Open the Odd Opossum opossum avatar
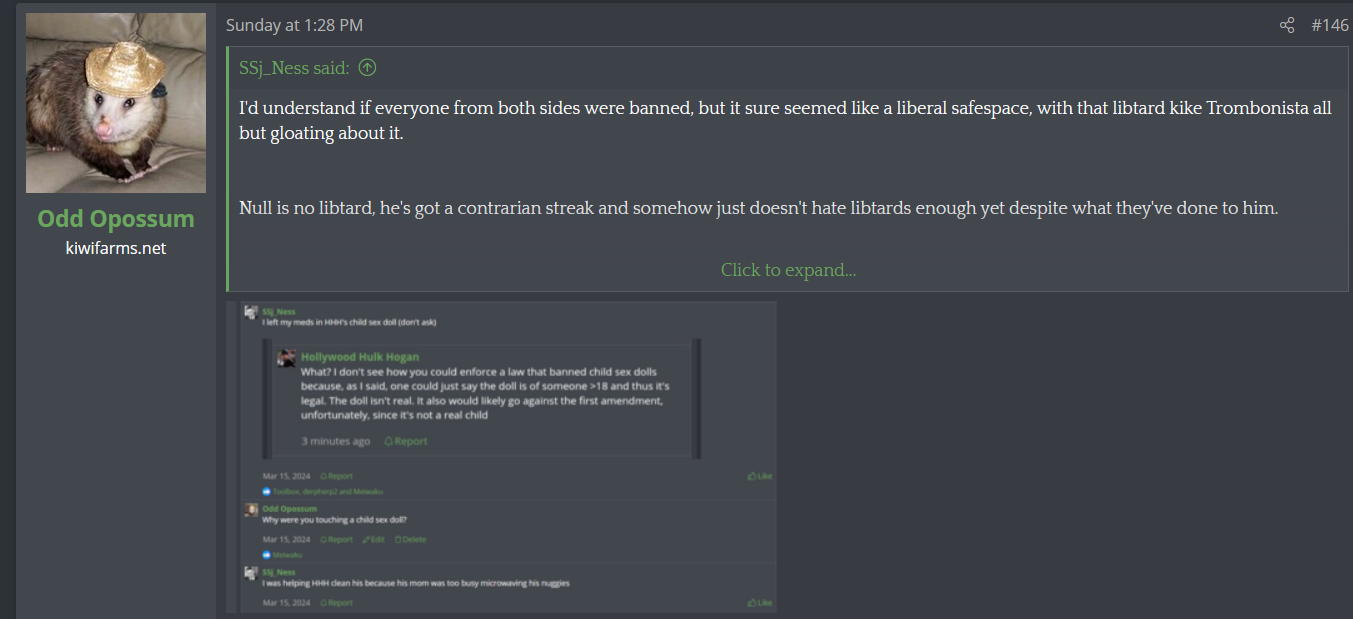Image resolution: width=1353 pixels, height=619 pixels. pos(116,103)
